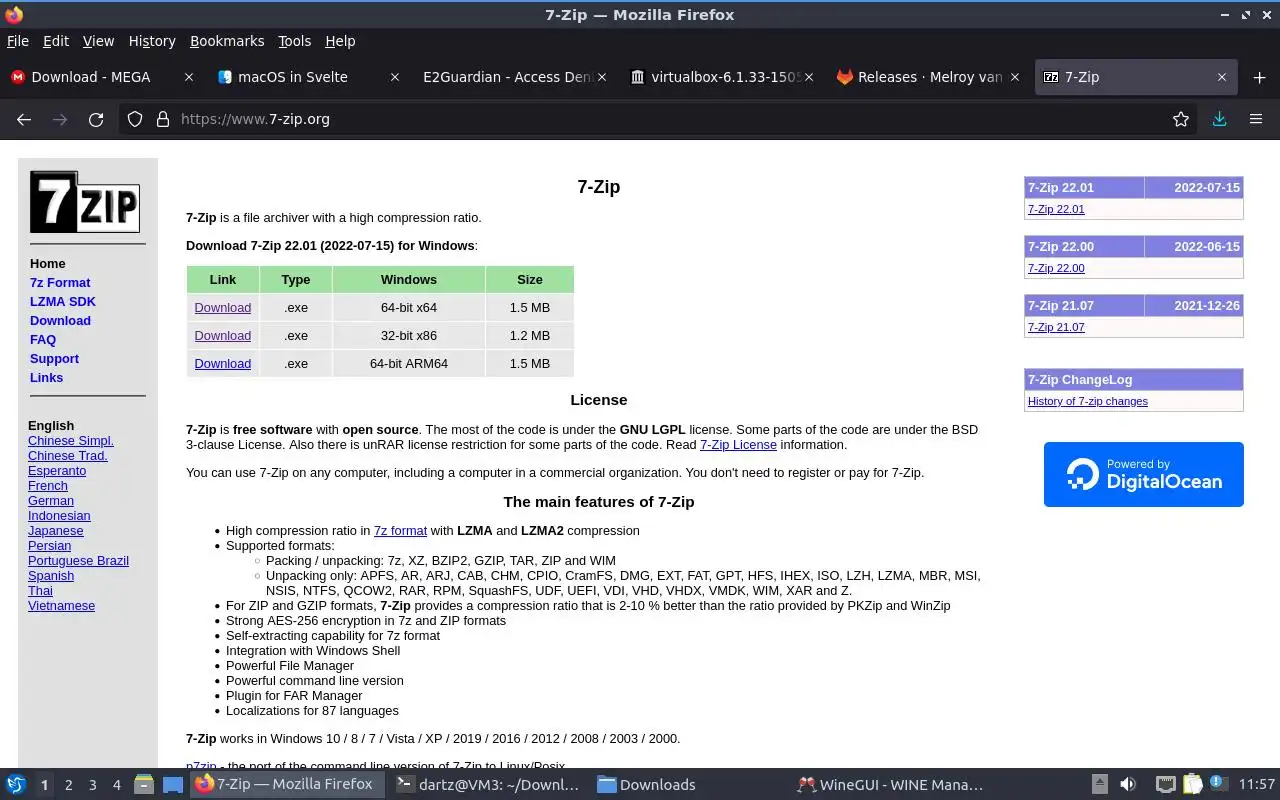Download the 64-bit ARM64 .exe
This screenshot has width=1280, height=800.
click(x=222, y=364)
